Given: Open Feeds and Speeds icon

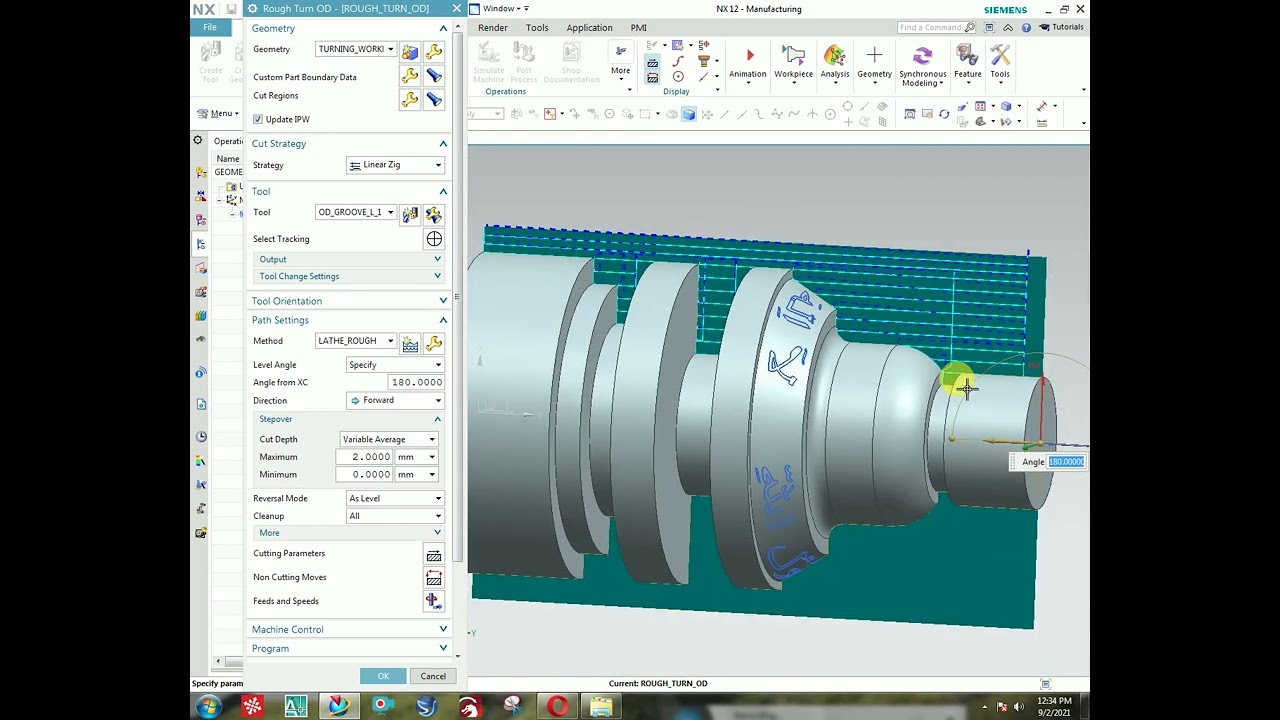Looking at the screenshot, I should coord(433,601).
